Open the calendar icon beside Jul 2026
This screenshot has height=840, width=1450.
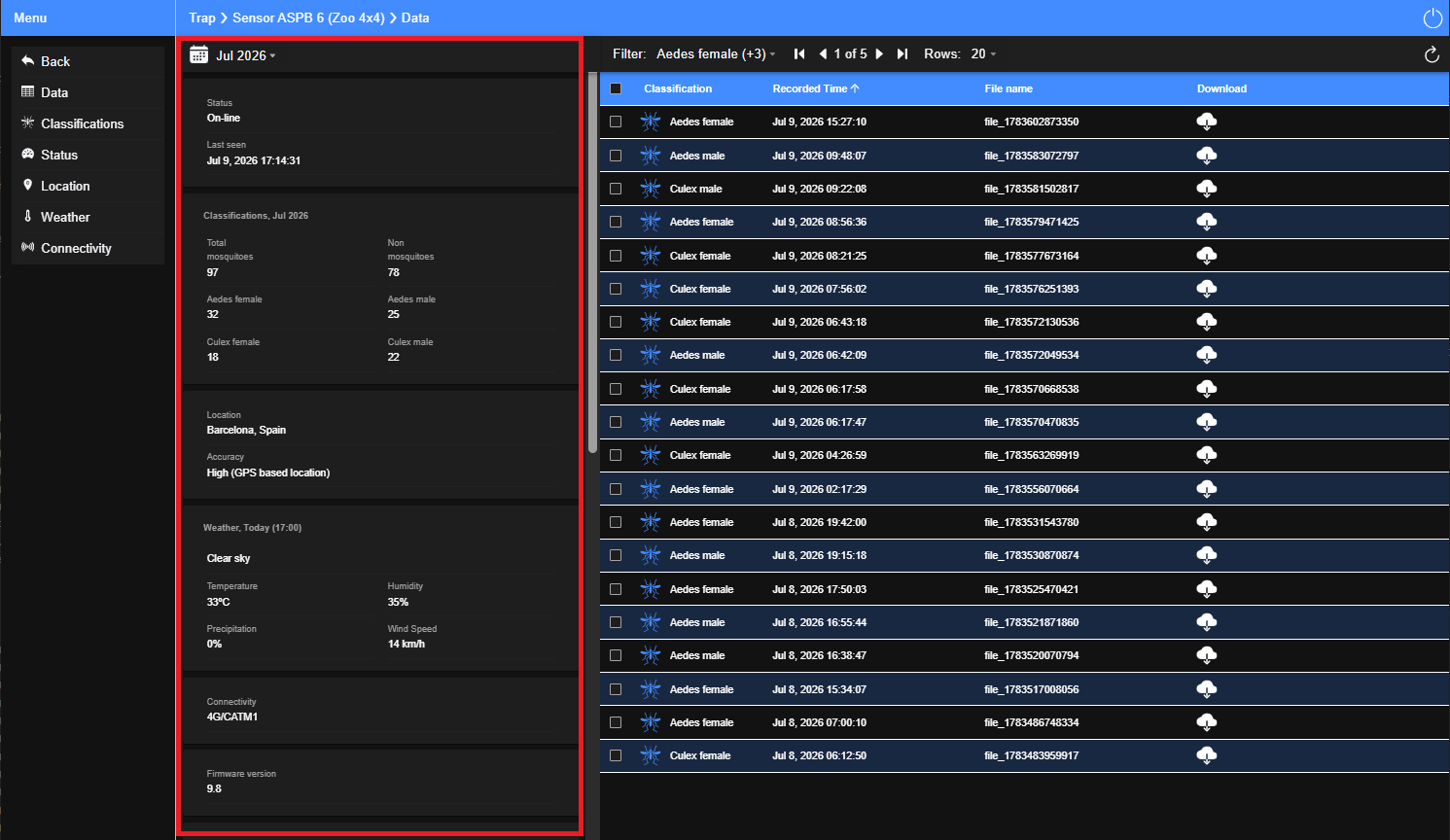click(x=198, y=54)
